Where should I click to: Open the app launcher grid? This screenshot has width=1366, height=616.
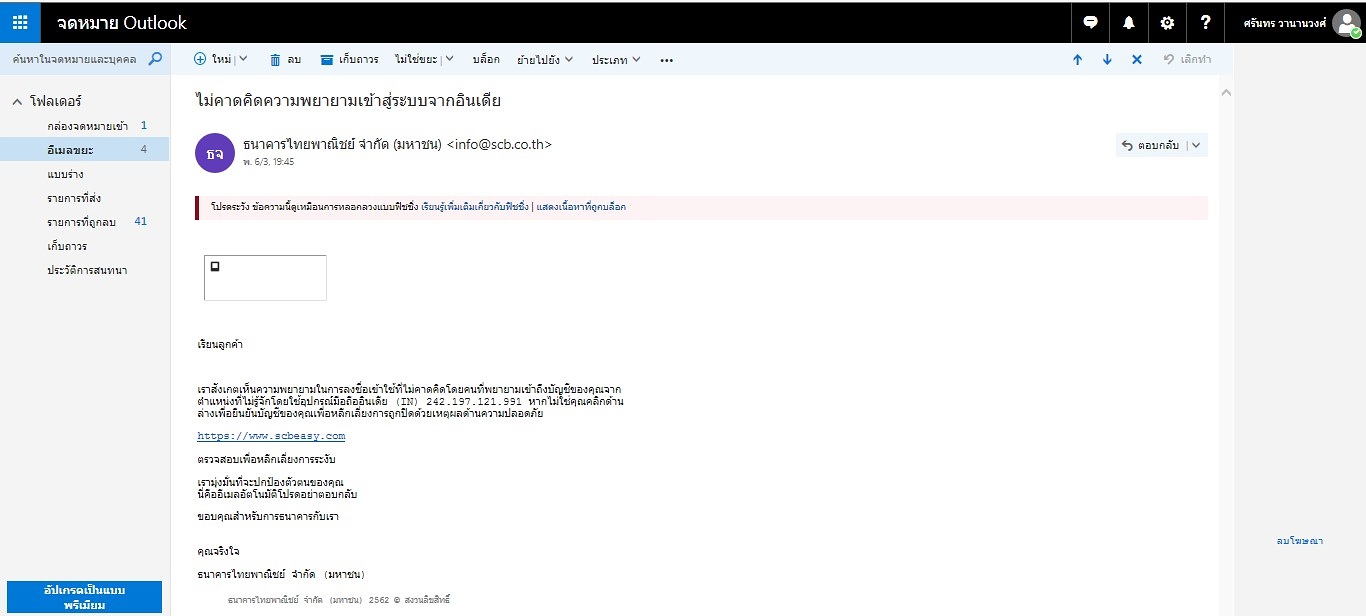[x=20, y=22]
